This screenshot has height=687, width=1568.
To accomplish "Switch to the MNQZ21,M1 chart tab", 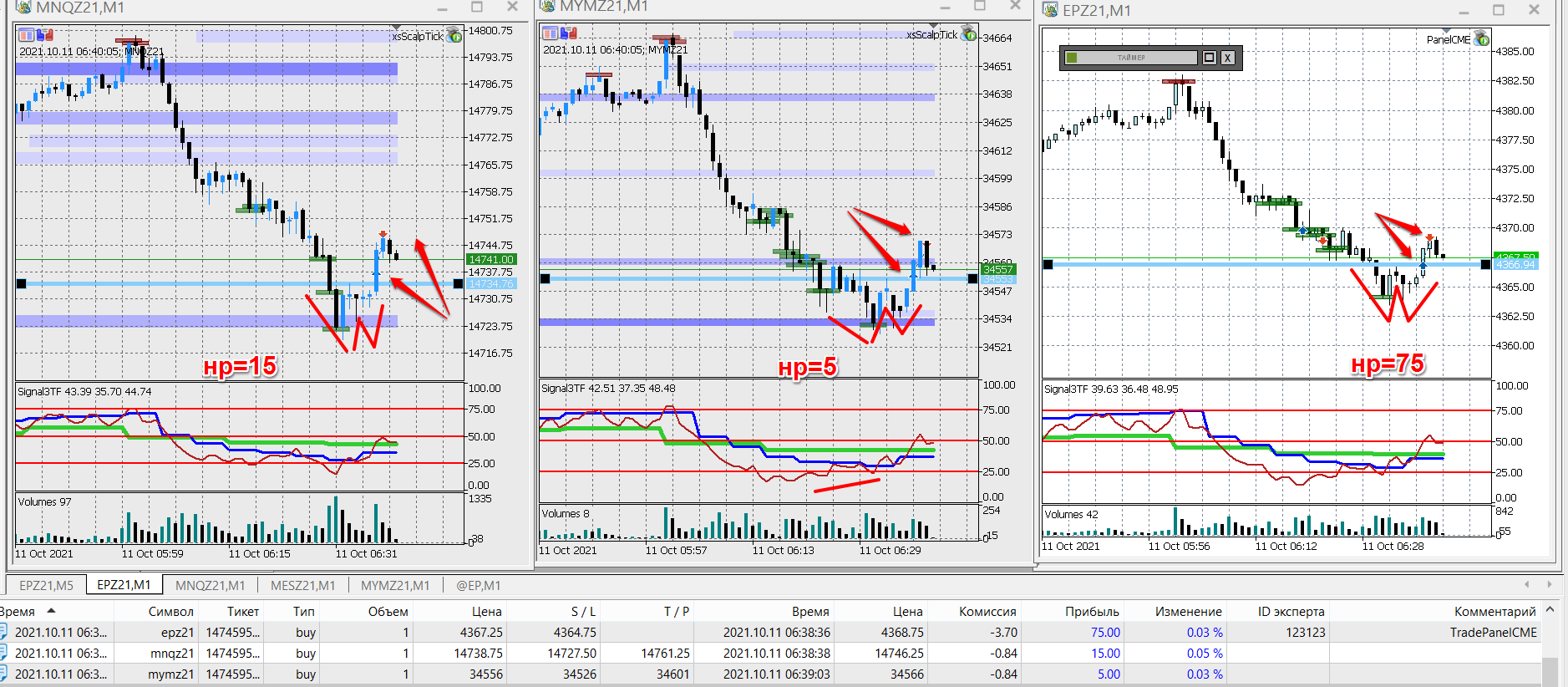I will [x=211, y=585].
